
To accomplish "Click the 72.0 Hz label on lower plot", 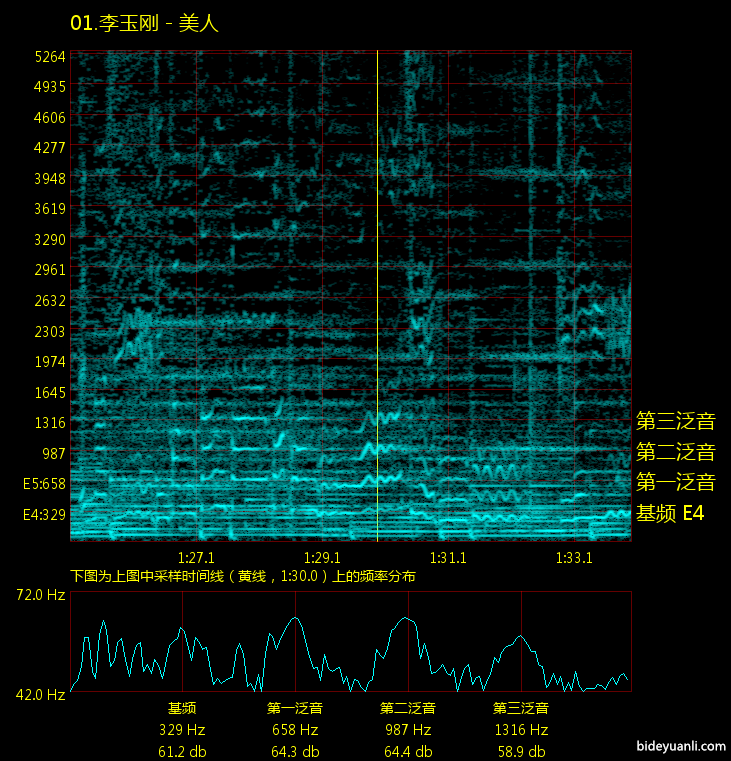I will click(40, 595).
